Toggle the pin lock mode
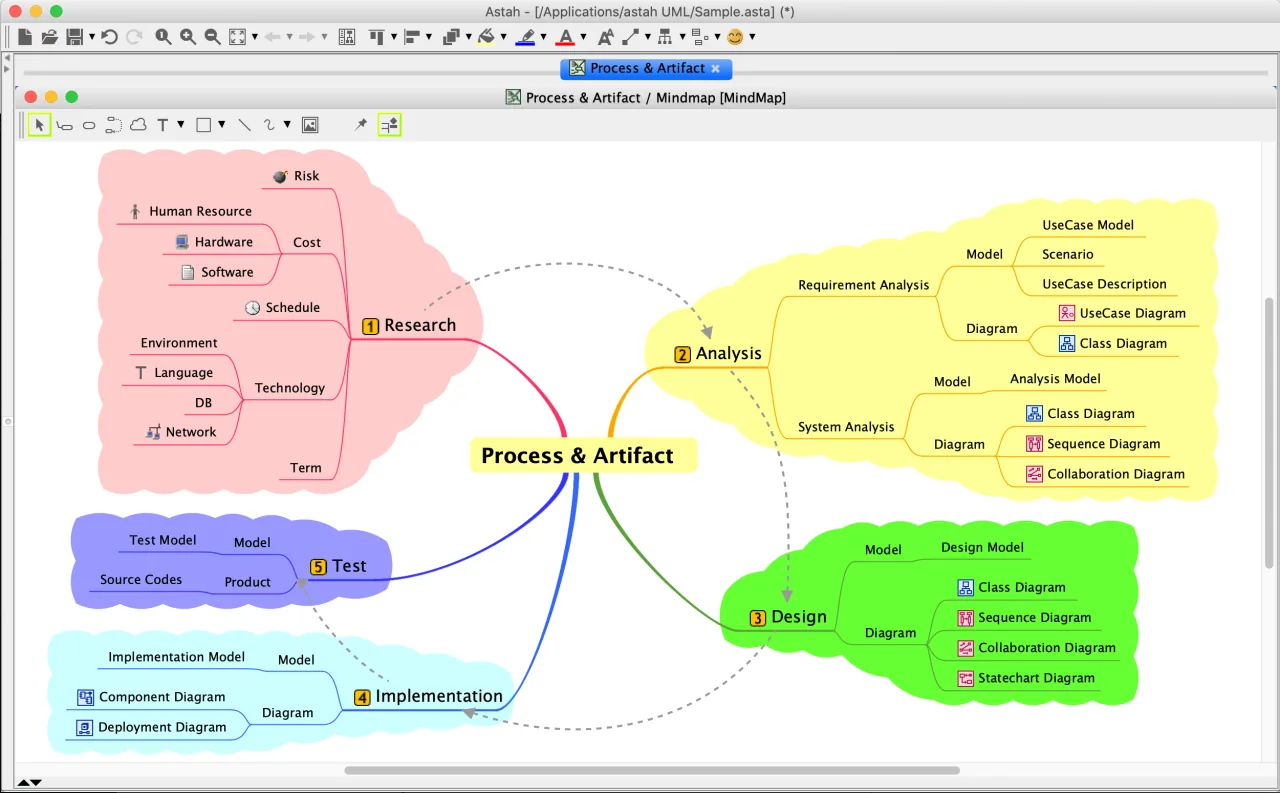The image size is (1280, 793). coord(361,125)
